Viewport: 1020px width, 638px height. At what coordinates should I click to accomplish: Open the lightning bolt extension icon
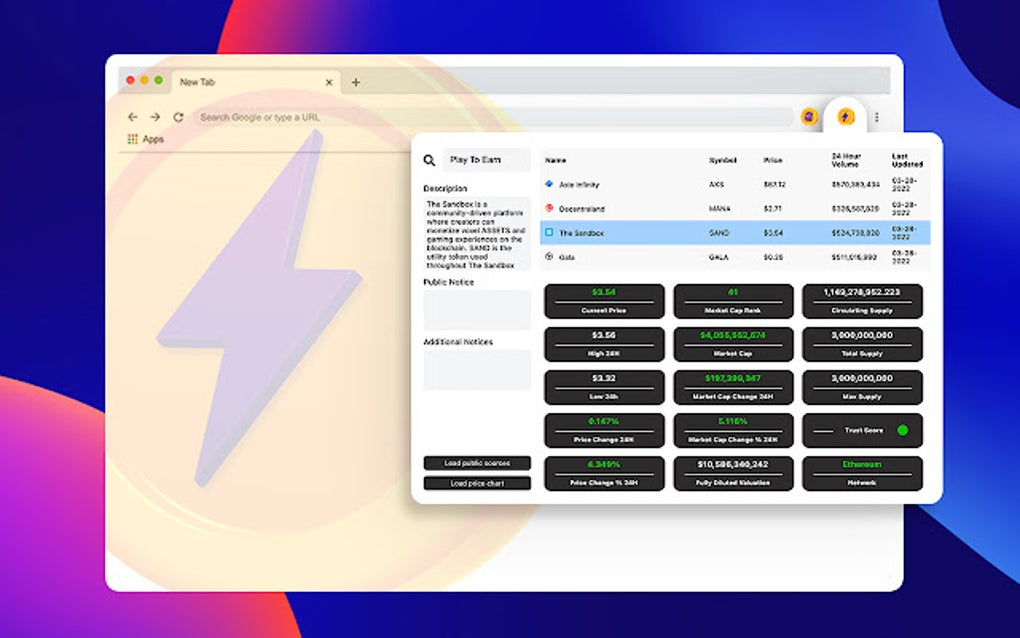(x=845, y=116)
